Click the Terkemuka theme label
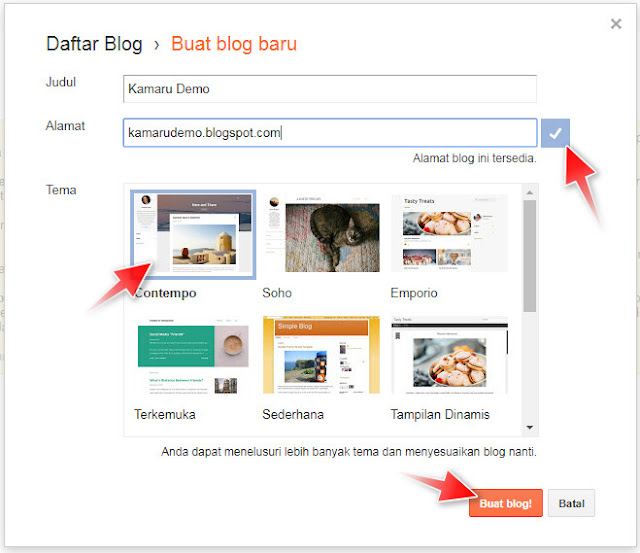This screenshot has height=553, width=640. [x=165, y=415]
